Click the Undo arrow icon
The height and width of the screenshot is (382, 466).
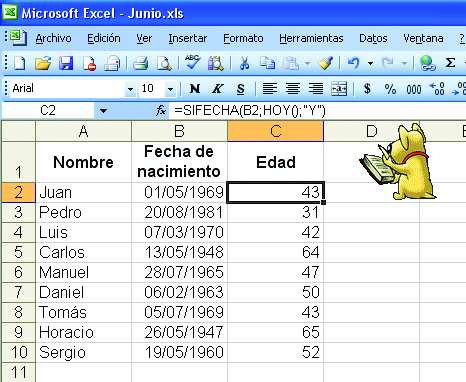click(354, 63)
